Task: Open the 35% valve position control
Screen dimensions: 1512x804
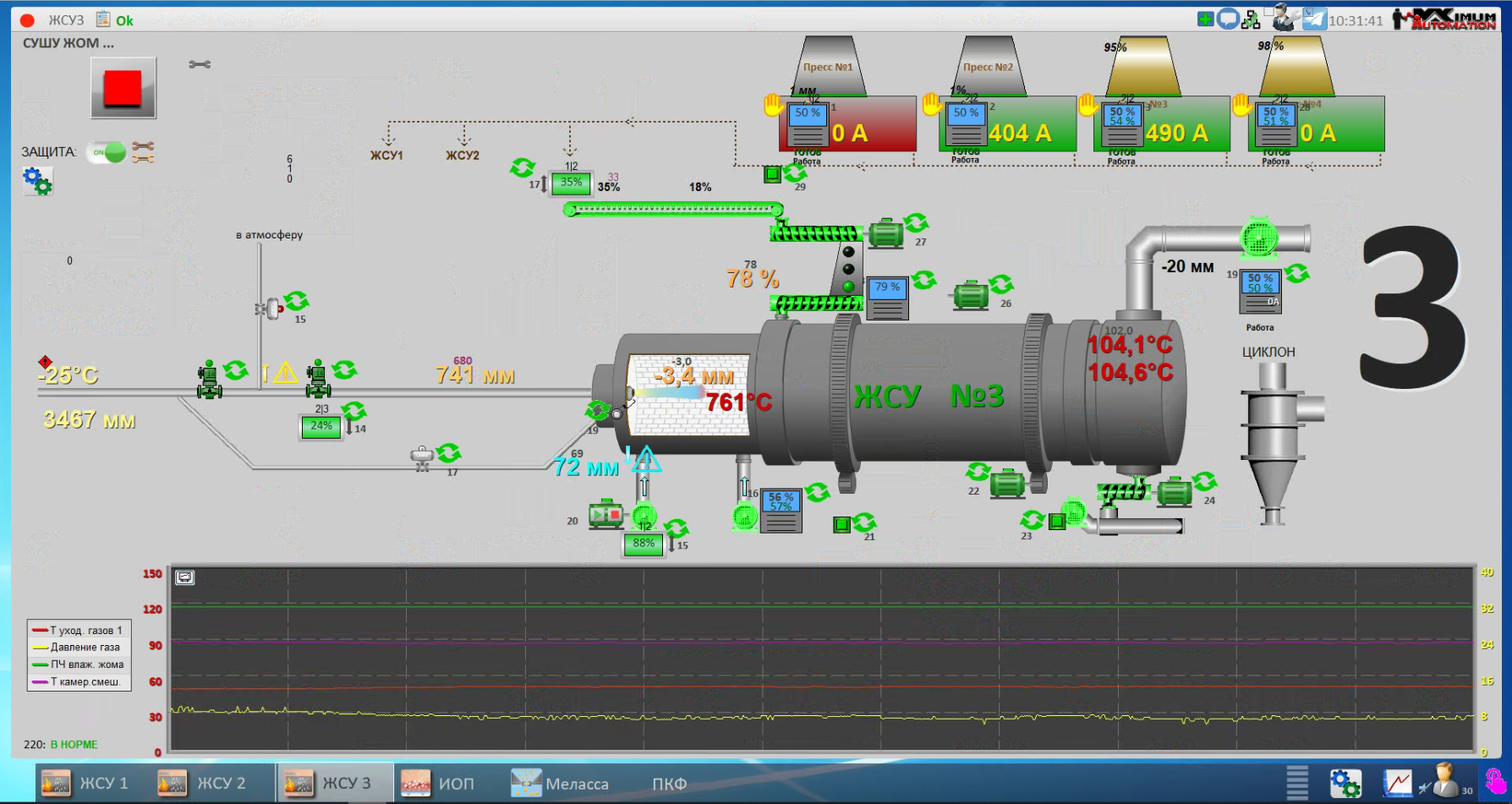Action: click(571, 183)
